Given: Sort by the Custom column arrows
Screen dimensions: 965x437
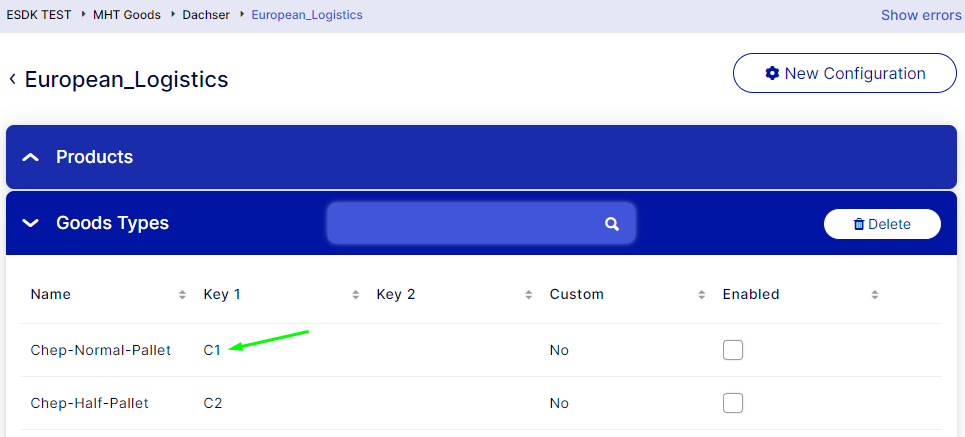Looking at the screenshot, I should pos(702,295).
